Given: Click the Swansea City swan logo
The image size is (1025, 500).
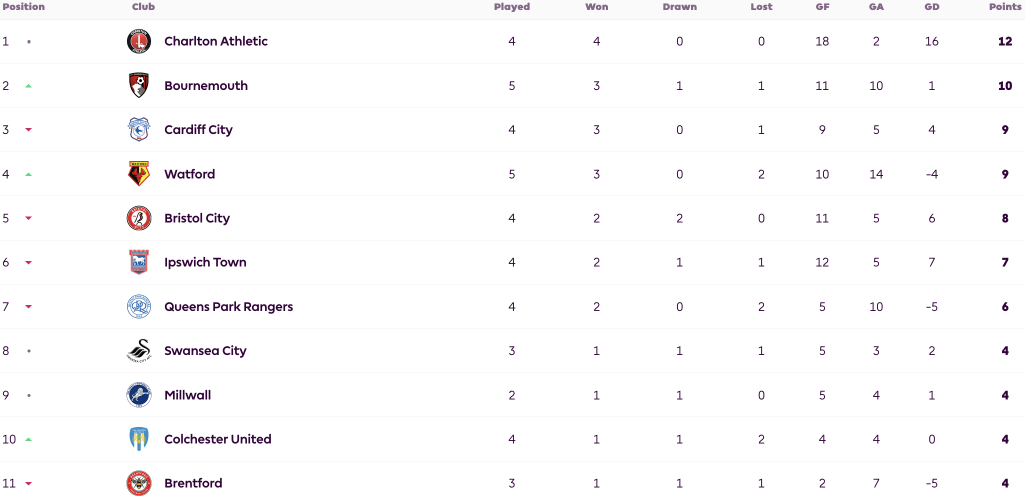Looking at the screenshot, I should point(139,351).
